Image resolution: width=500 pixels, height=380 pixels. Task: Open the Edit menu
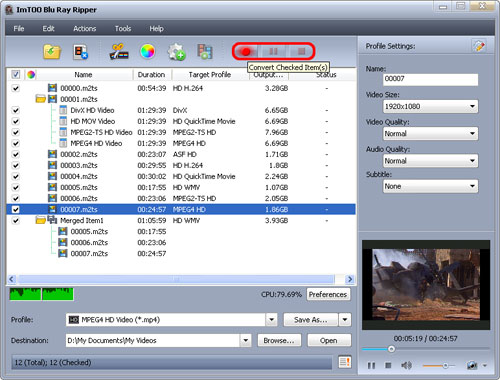tap(48, 29)
